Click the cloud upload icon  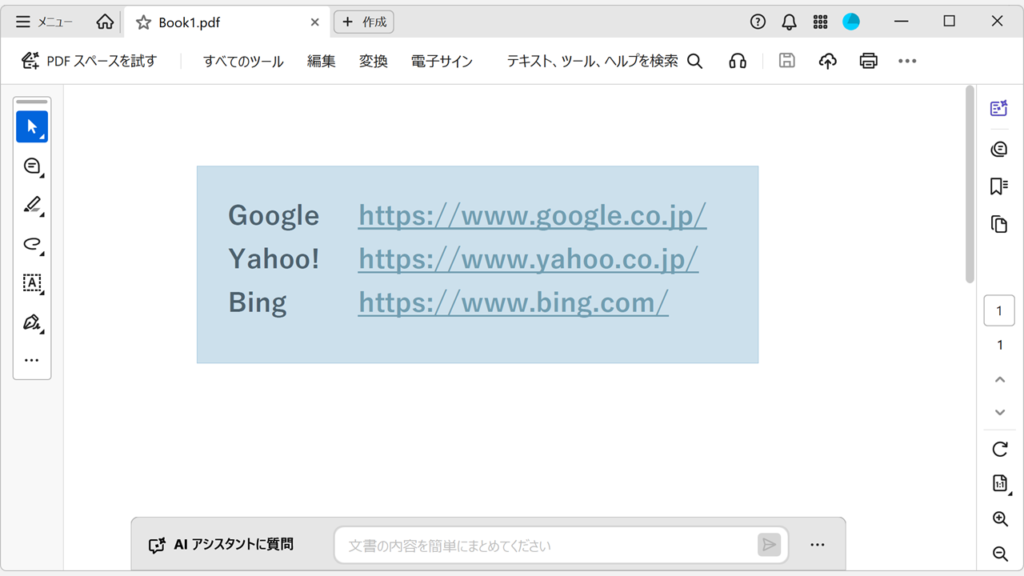click(x=827, y=61)
